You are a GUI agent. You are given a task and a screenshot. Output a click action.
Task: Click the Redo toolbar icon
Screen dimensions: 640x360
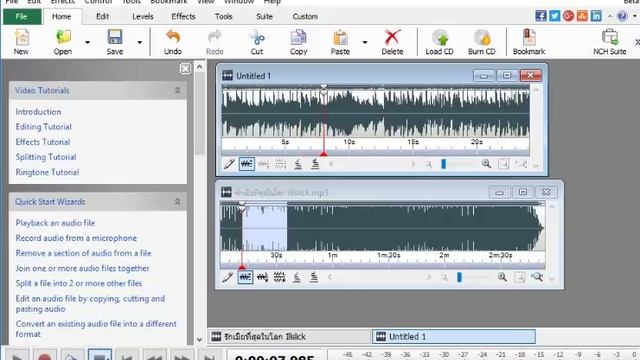pos(215,42)
